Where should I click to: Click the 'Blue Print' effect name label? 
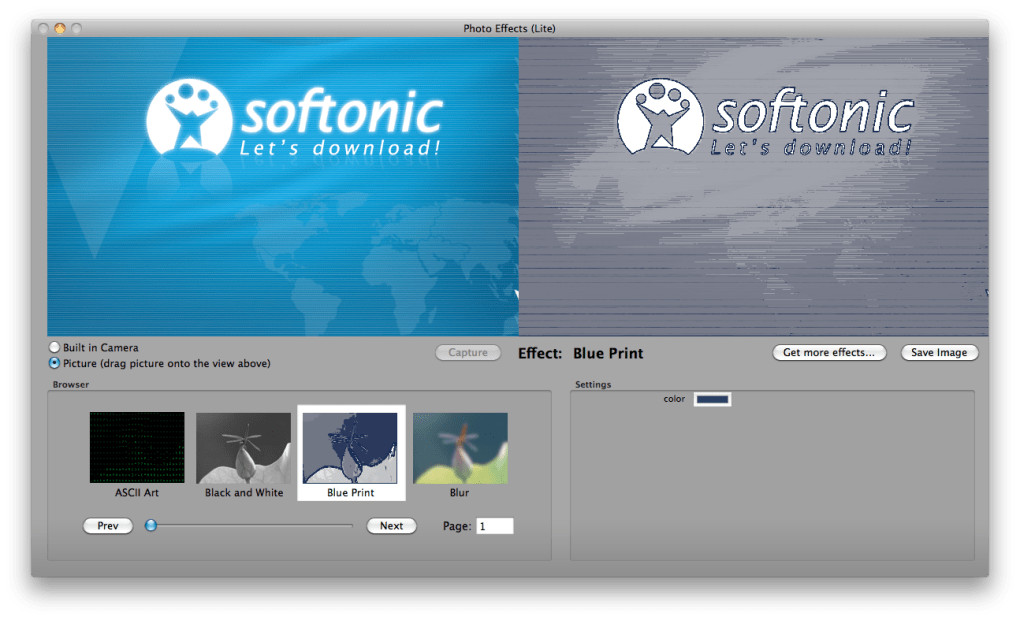pos(608,353)
